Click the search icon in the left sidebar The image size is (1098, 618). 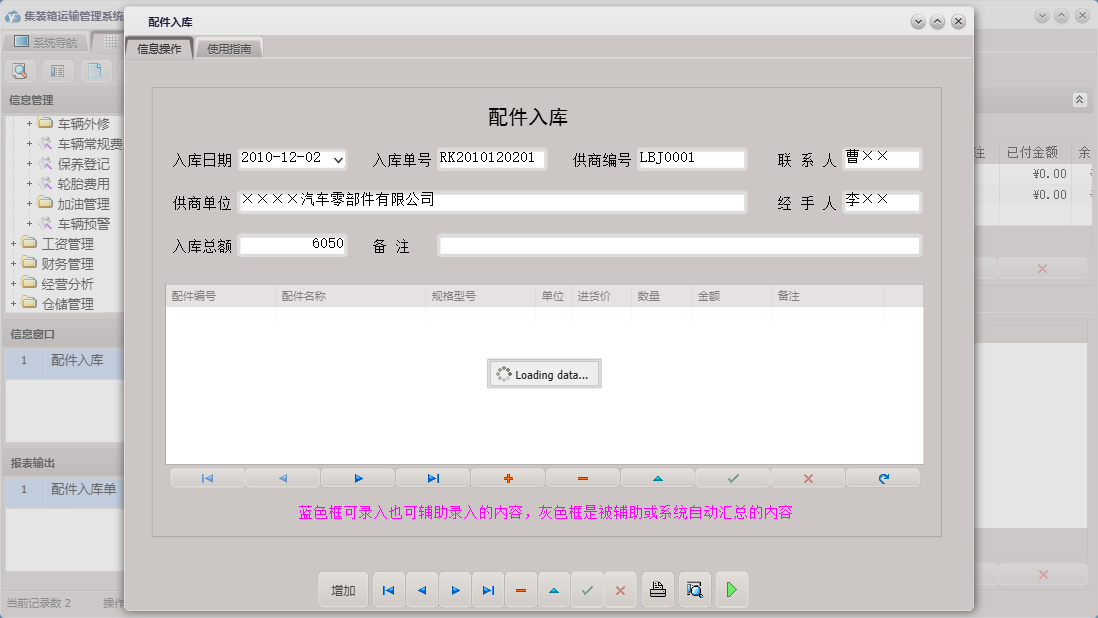pyautogui.click(x=19, y=71)
